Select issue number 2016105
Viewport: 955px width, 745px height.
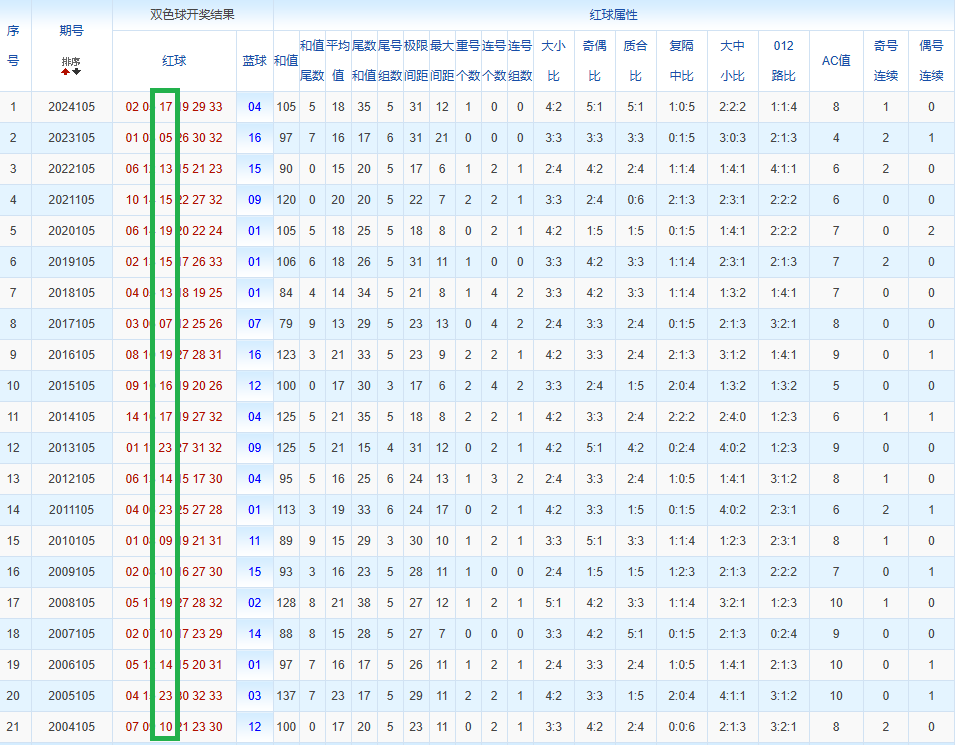tap(72, 355)
